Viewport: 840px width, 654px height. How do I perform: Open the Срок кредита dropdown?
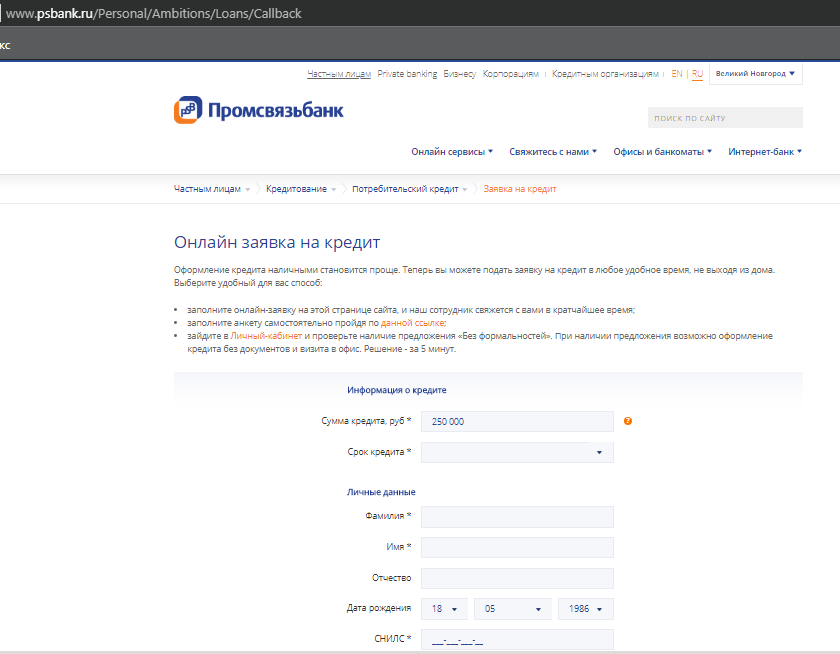coord(517,452)
